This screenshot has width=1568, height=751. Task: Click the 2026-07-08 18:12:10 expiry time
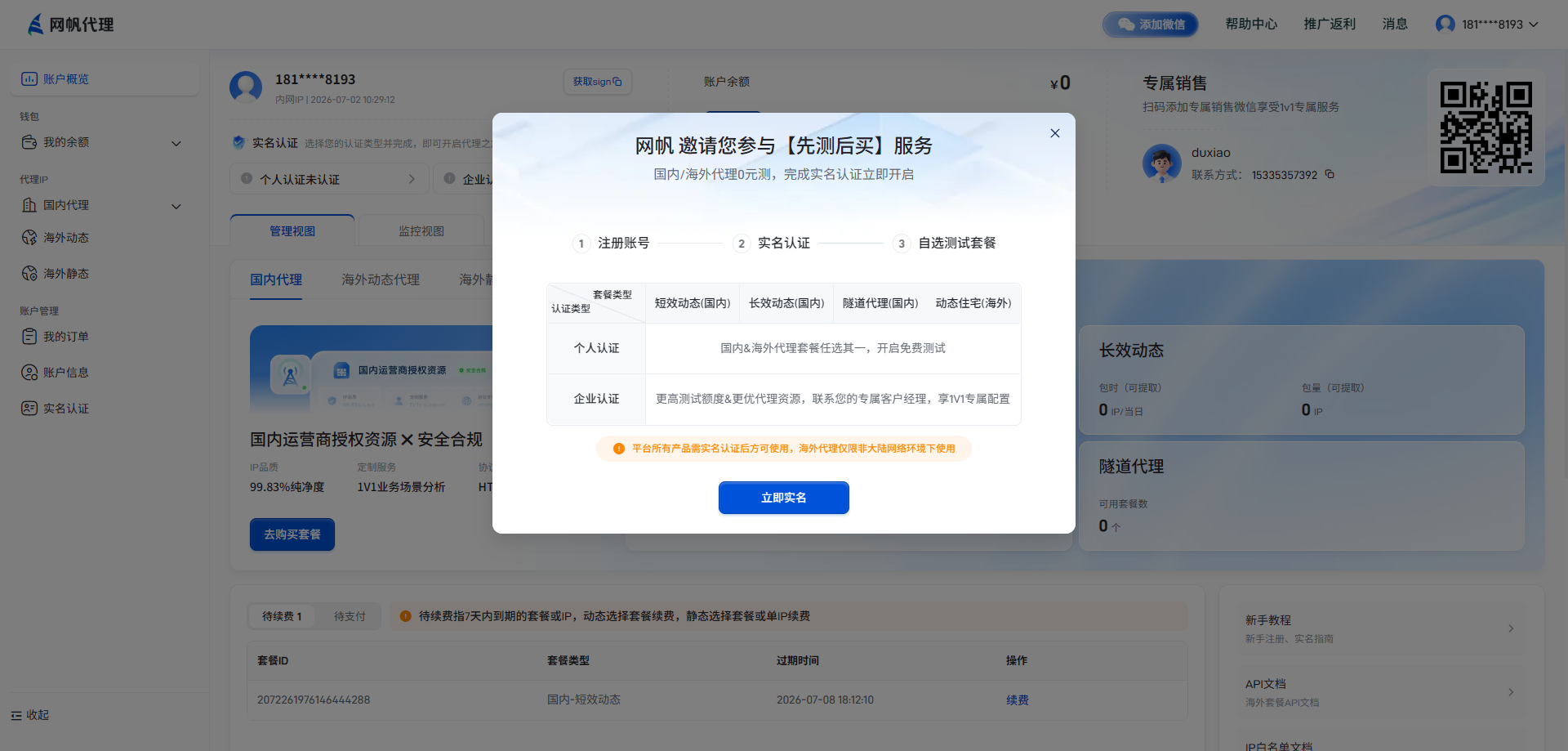825,700
